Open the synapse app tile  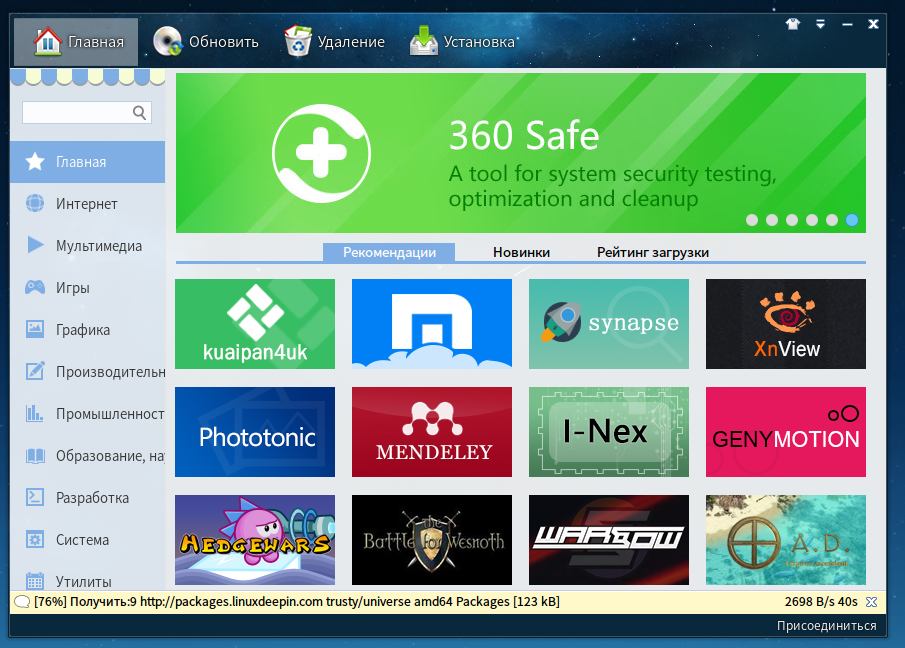coord(609,324)
